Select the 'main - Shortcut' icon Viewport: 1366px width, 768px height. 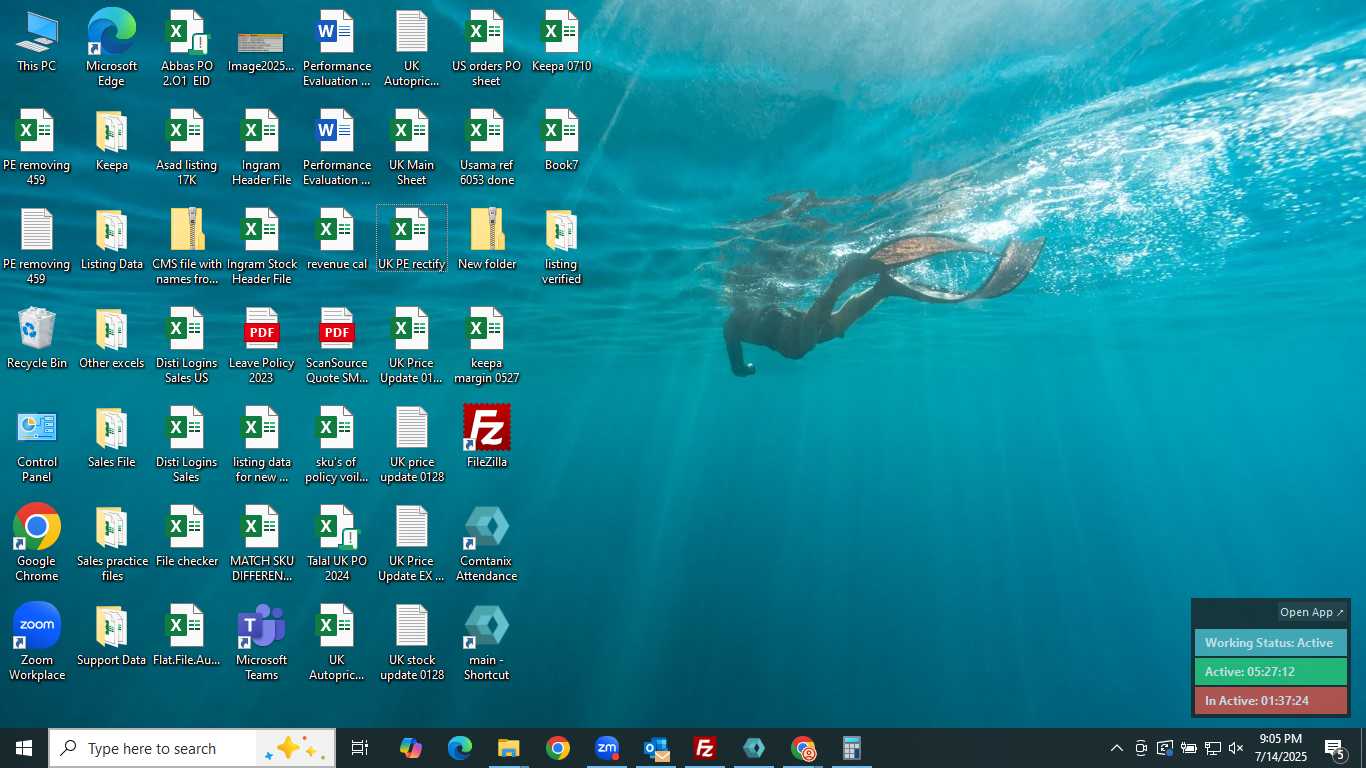pos(487,642)
